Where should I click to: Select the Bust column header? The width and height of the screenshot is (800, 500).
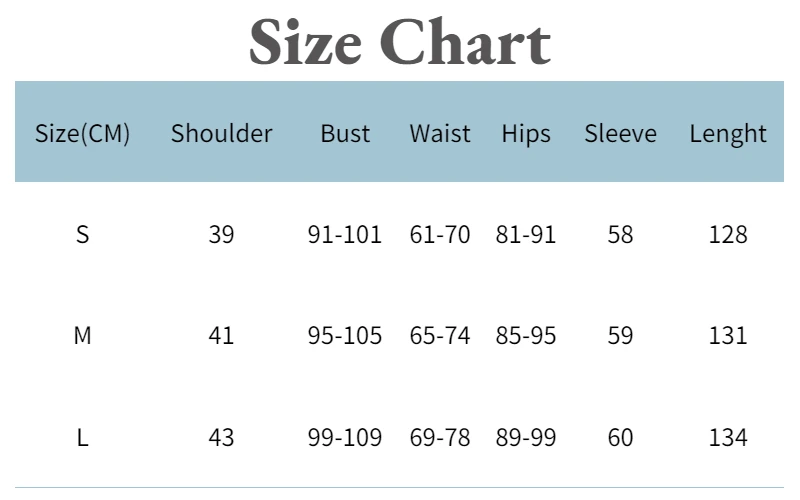[345, 134]
